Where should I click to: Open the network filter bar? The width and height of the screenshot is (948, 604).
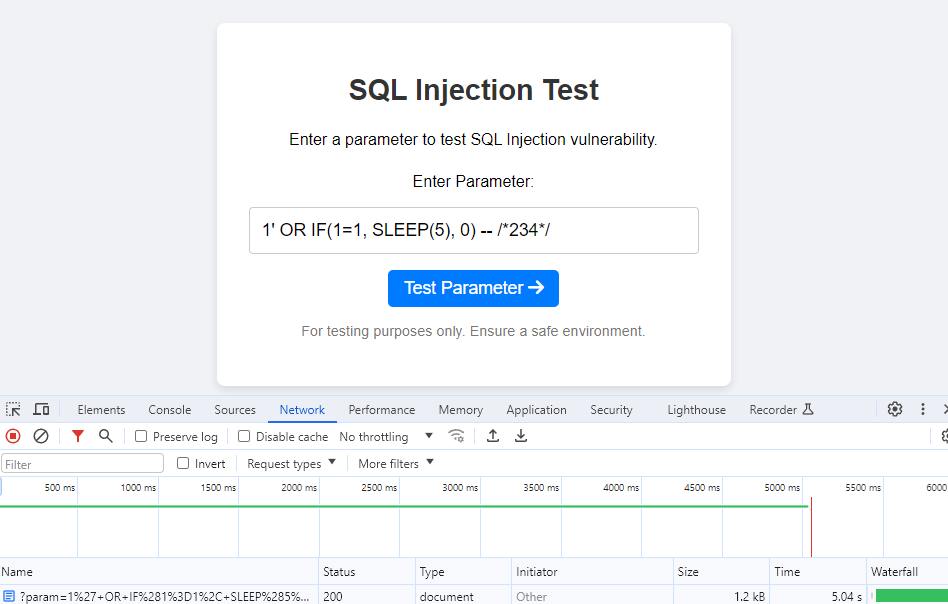pyautogui.click(x=77, y=436)
